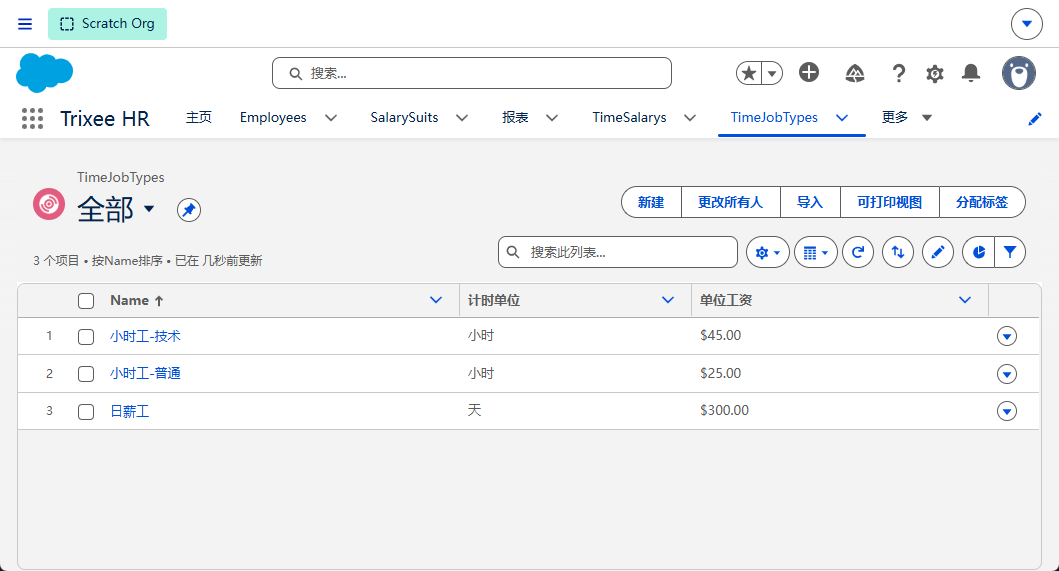Focus the 搜索此列表 search field
The width and height of the screenshot is (1059, 571).
[618, 252]
